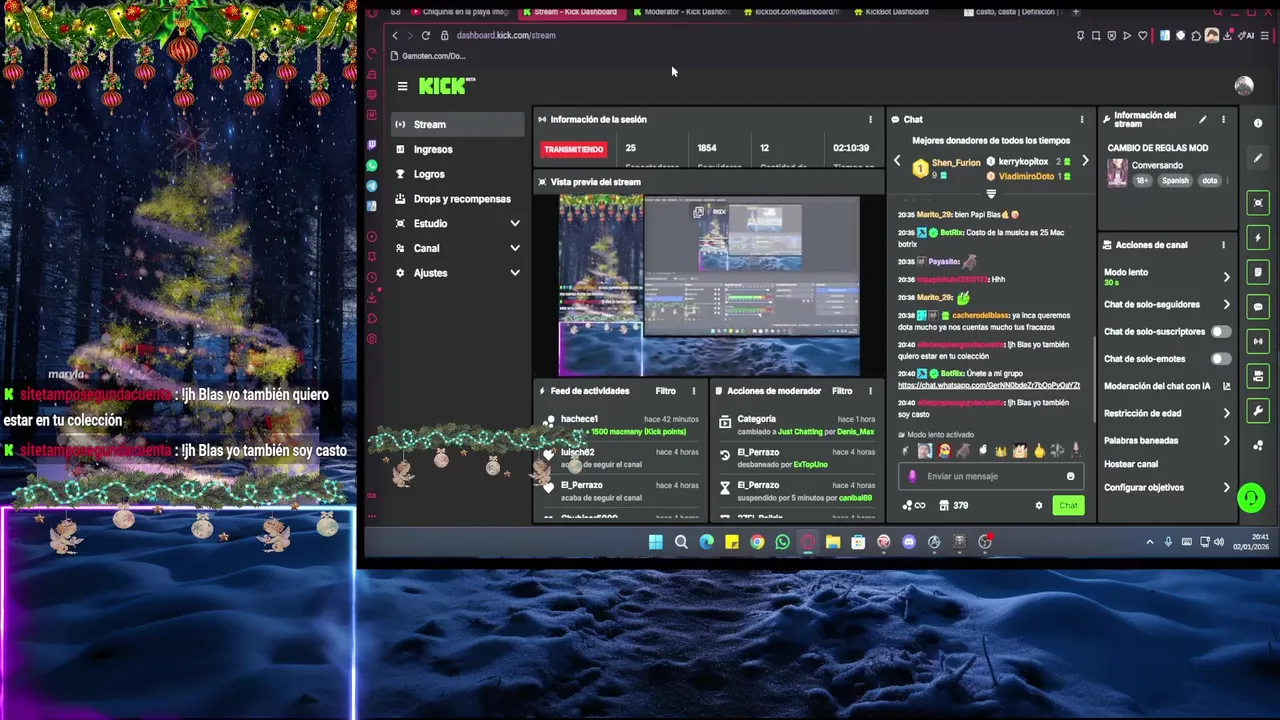1280x720 pixels.
Task: Toggle Chat de solo-suscriptores switch
Action: (x=1221, y=331)
